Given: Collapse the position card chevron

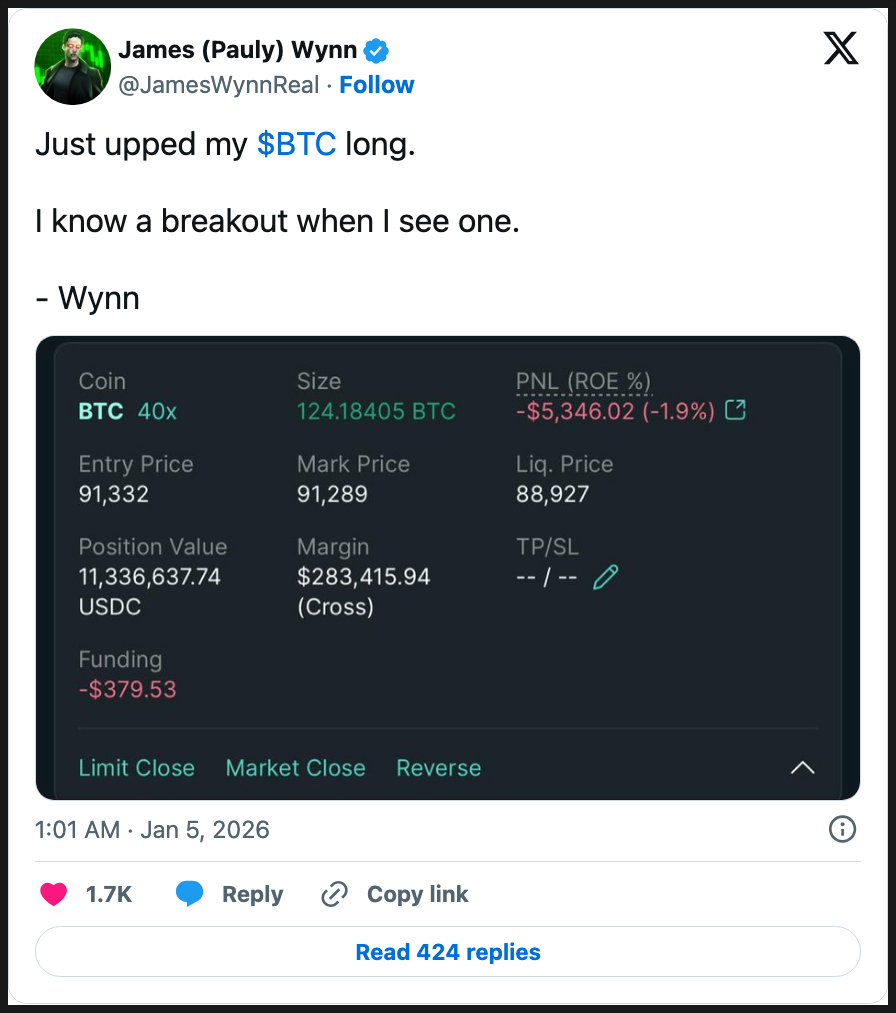Looking at the screenshot, I should (x=802, y=768).
